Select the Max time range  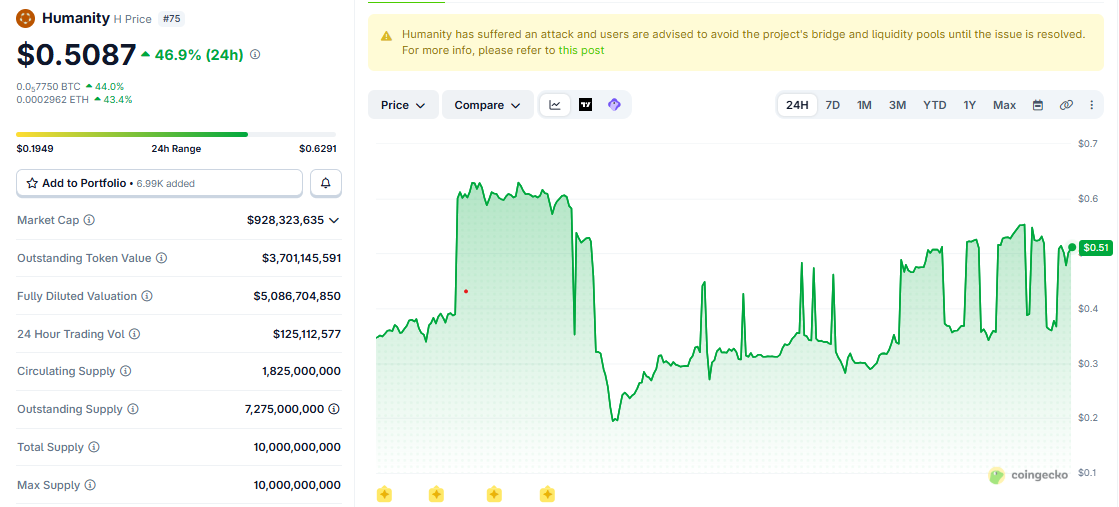1004,105
